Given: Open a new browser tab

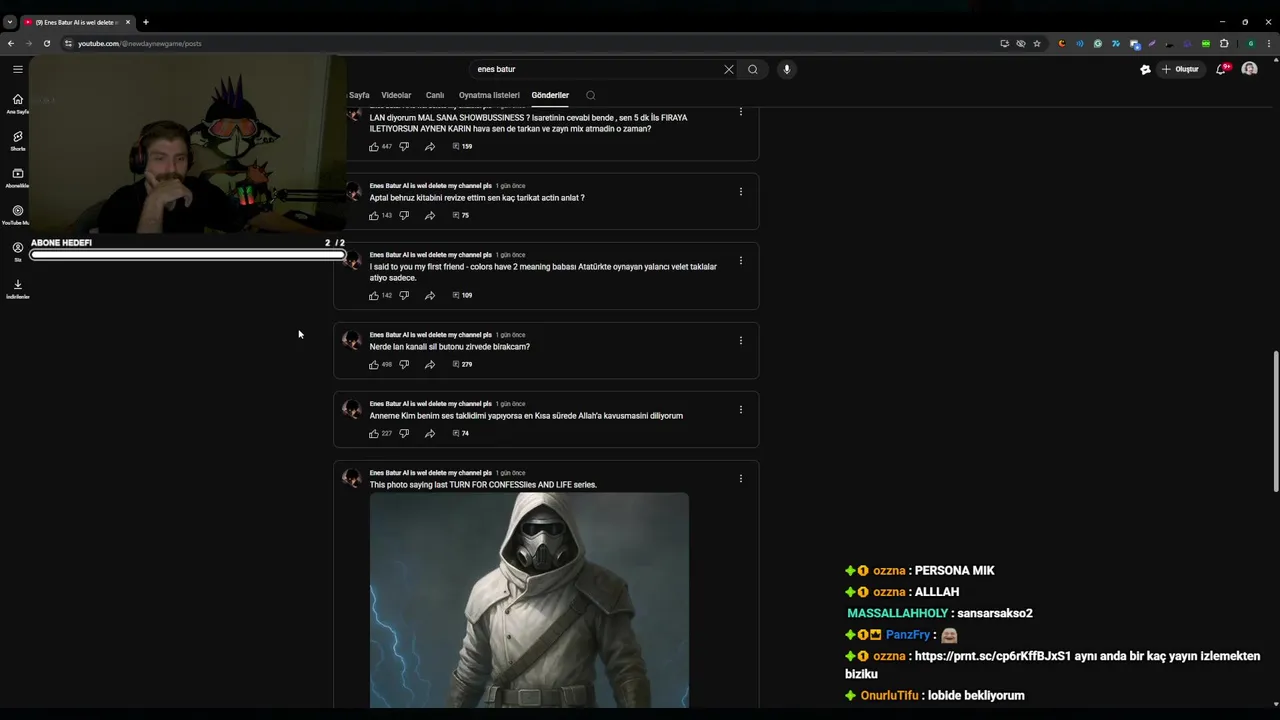Looking at the screenshot, I should pos(145,21).
